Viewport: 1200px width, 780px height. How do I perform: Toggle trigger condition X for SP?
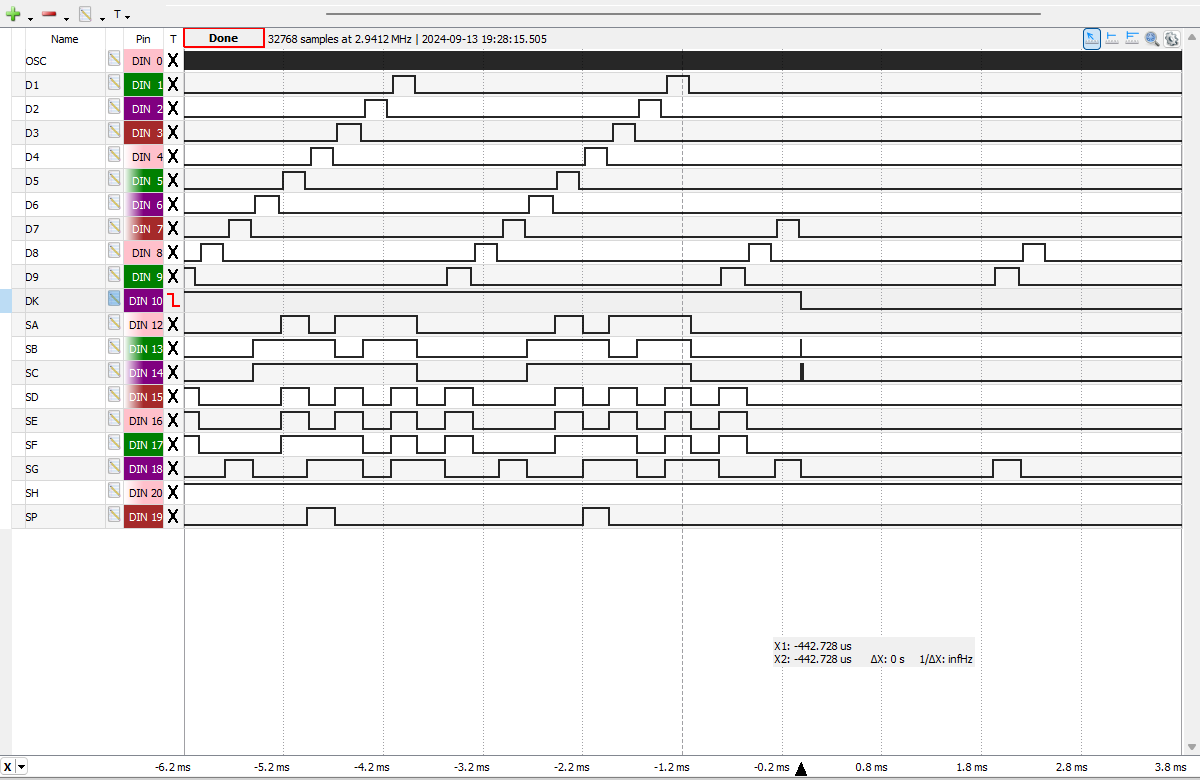(173, 516)
